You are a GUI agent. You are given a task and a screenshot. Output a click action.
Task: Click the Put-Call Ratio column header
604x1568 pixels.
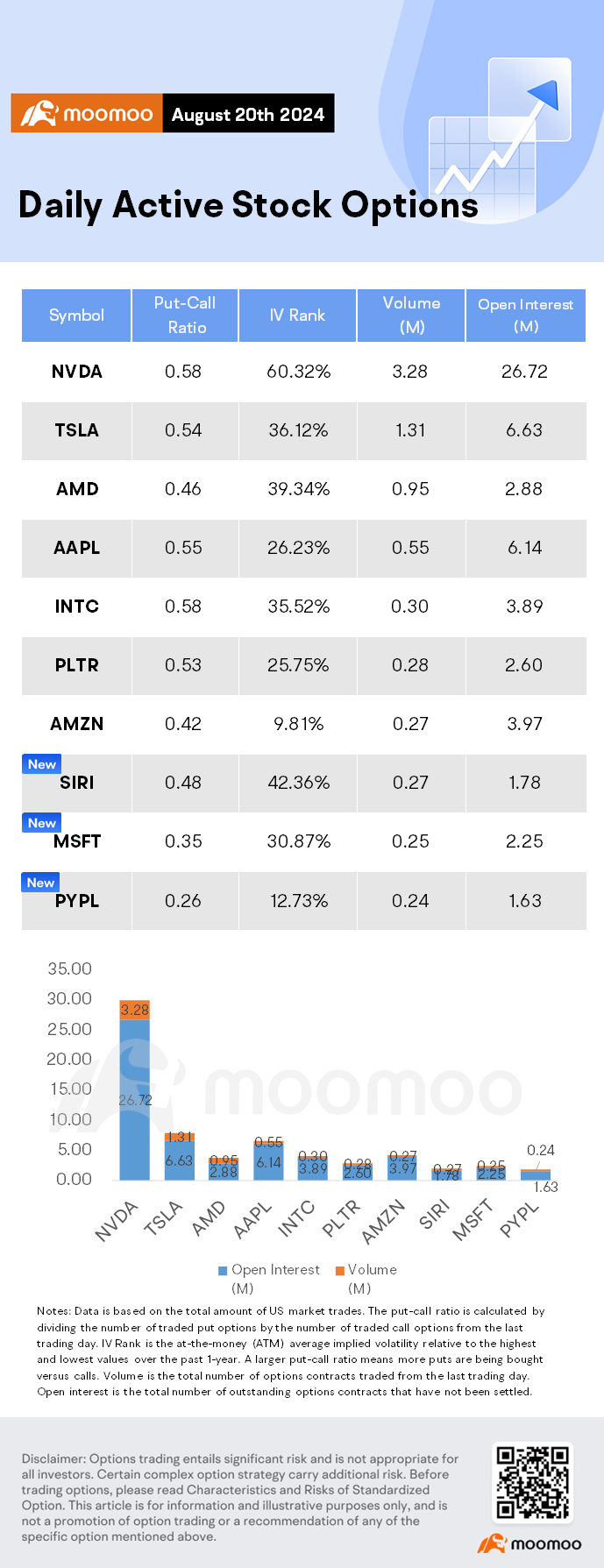click(x=184, y=315)
